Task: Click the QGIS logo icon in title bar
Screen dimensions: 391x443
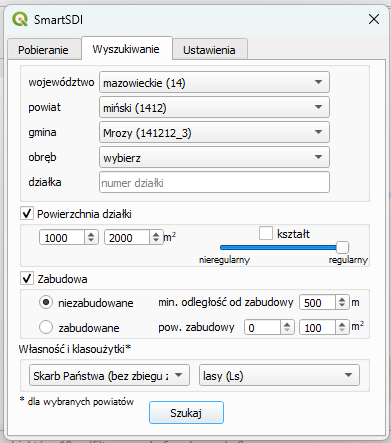Action: point(20,19)
